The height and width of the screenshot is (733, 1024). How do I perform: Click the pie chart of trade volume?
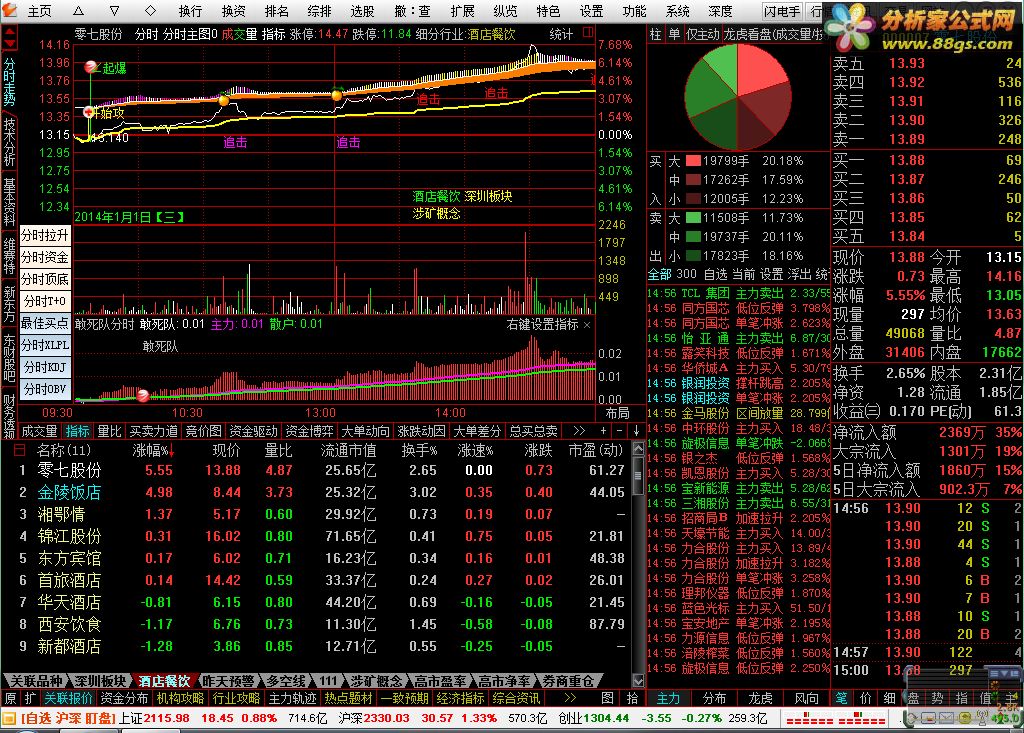pyautogui.click(x=737, y=97)
